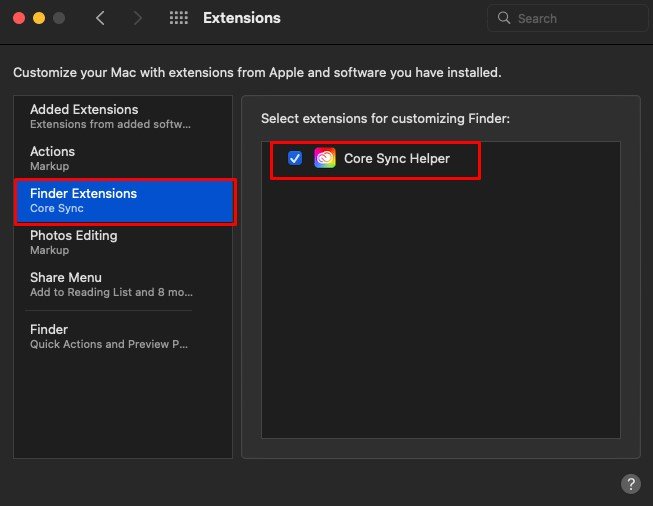Minimize the window with the yellow button
The height and width of the screenshot is (506, 653).
tap(39, 18)
